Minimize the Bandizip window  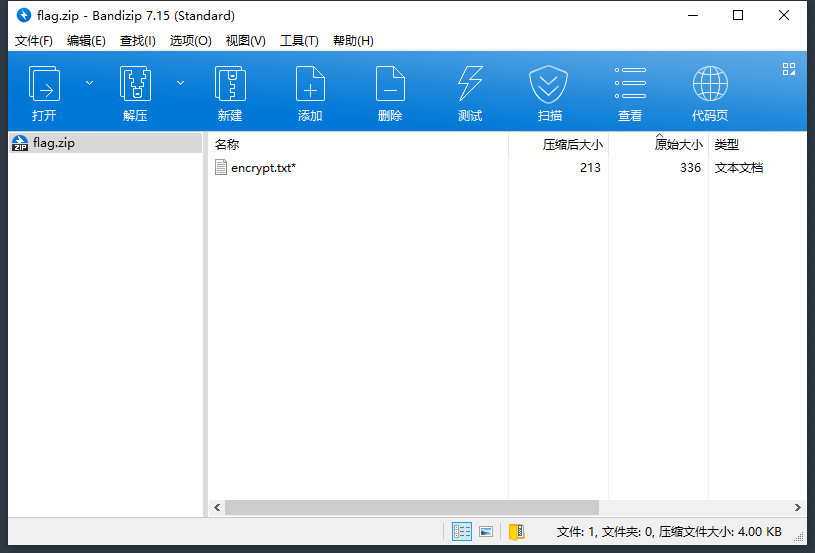click(693, 16)
